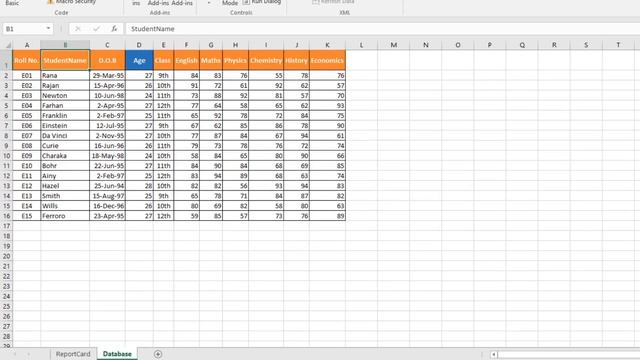This screenshot has height=360, width=640.
Task: Click the Class header cell
Action: [163, 60]
